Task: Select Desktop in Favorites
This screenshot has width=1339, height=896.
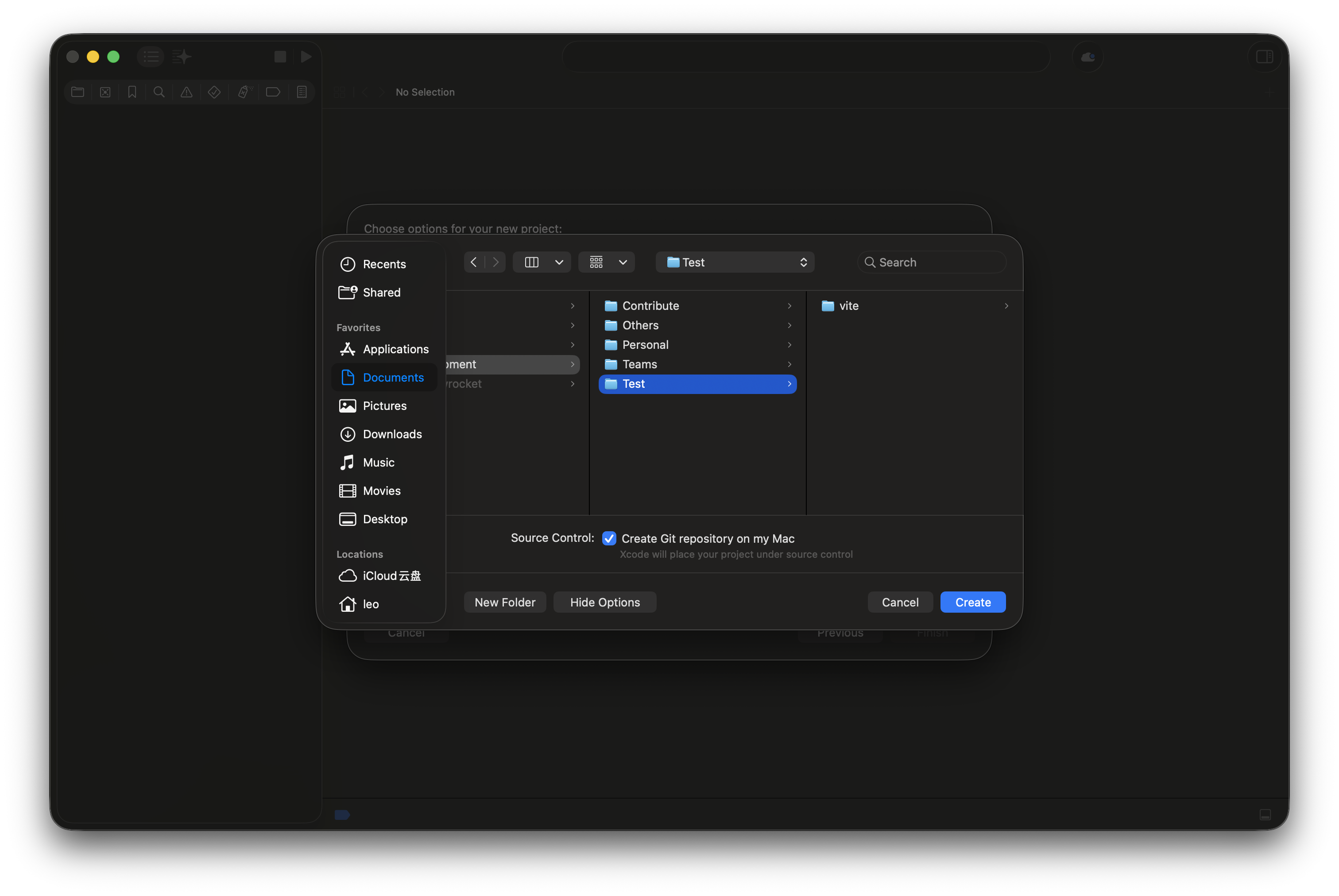Action: click(x=384, y=519)
